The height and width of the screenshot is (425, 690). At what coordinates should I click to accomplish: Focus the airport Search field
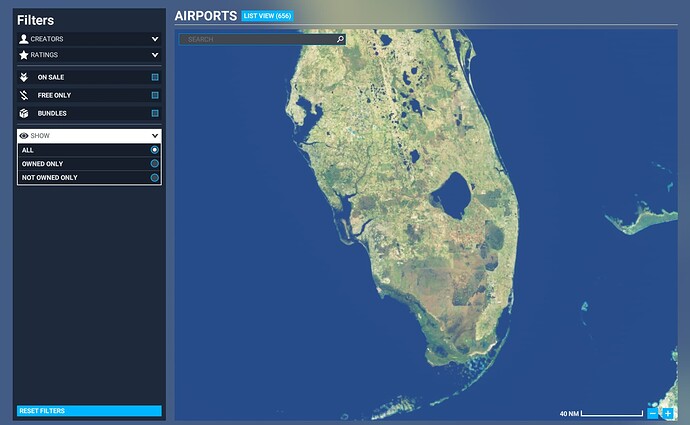262,39
